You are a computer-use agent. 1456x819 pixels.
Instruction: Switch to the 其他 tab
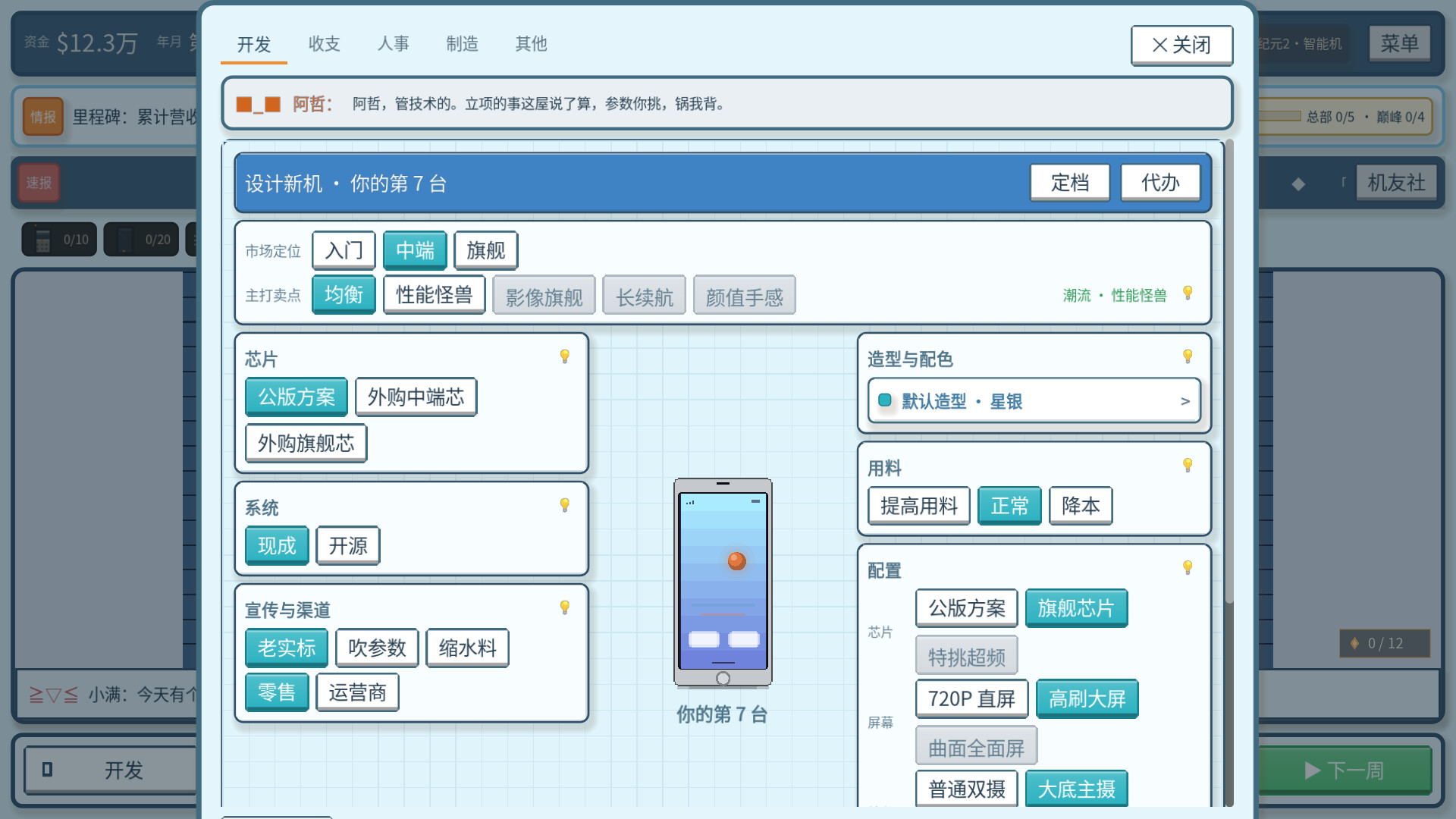pos(531,44)
